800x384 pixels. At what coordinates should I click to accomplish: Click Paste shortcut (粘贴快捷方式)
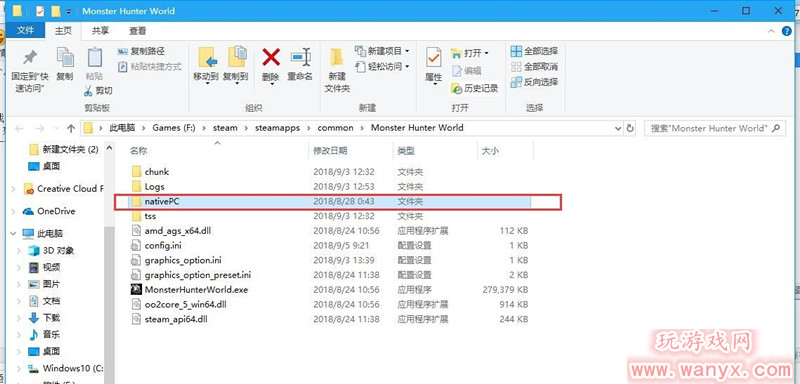pyautogui.click(x=149, y=66)
